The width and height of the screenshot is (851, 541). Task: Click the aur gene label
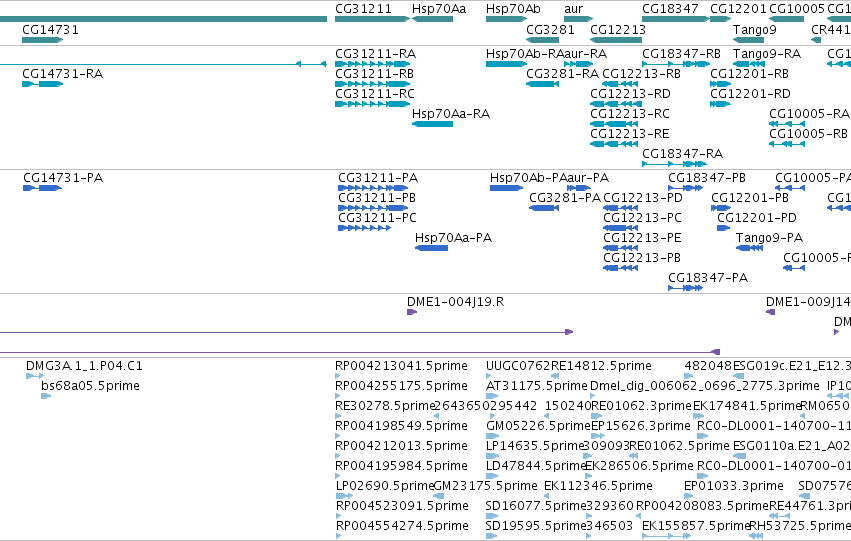click(x=573, y=9)
